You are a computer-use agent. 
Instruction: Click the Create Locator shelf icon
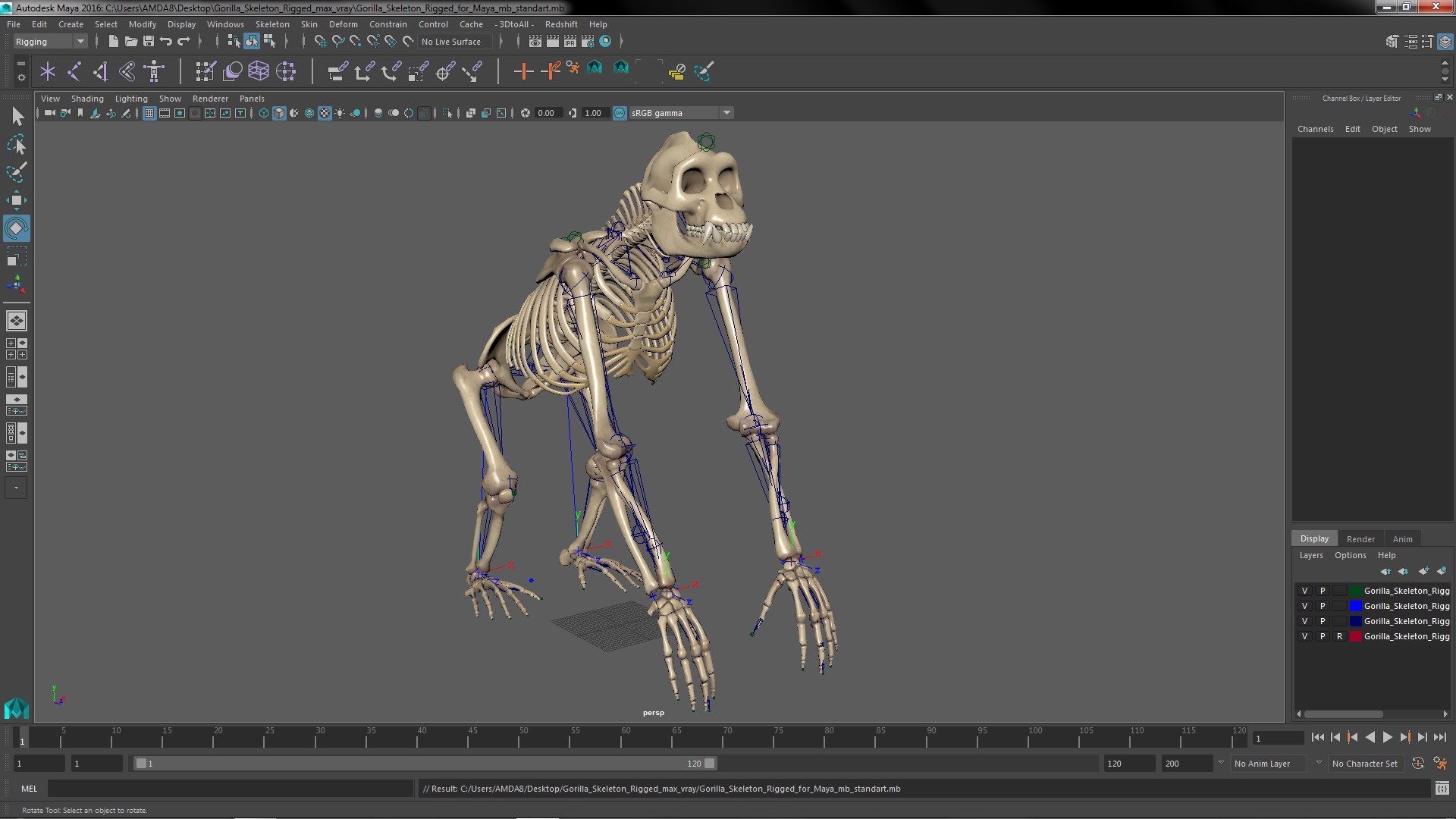pos(48,71)
